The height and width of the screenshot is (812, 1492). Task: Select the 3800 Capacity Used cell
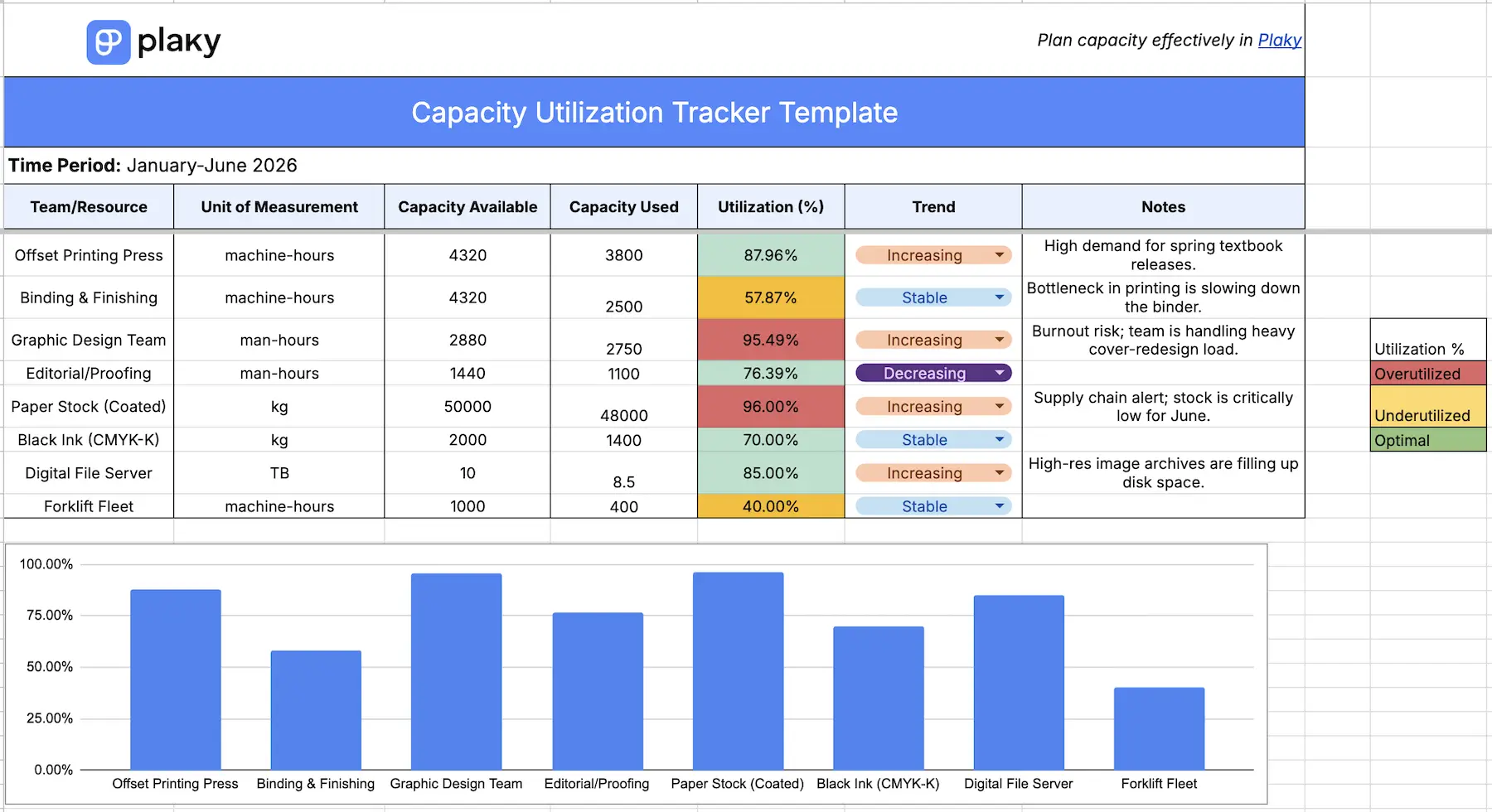click(x=623, y=254)
